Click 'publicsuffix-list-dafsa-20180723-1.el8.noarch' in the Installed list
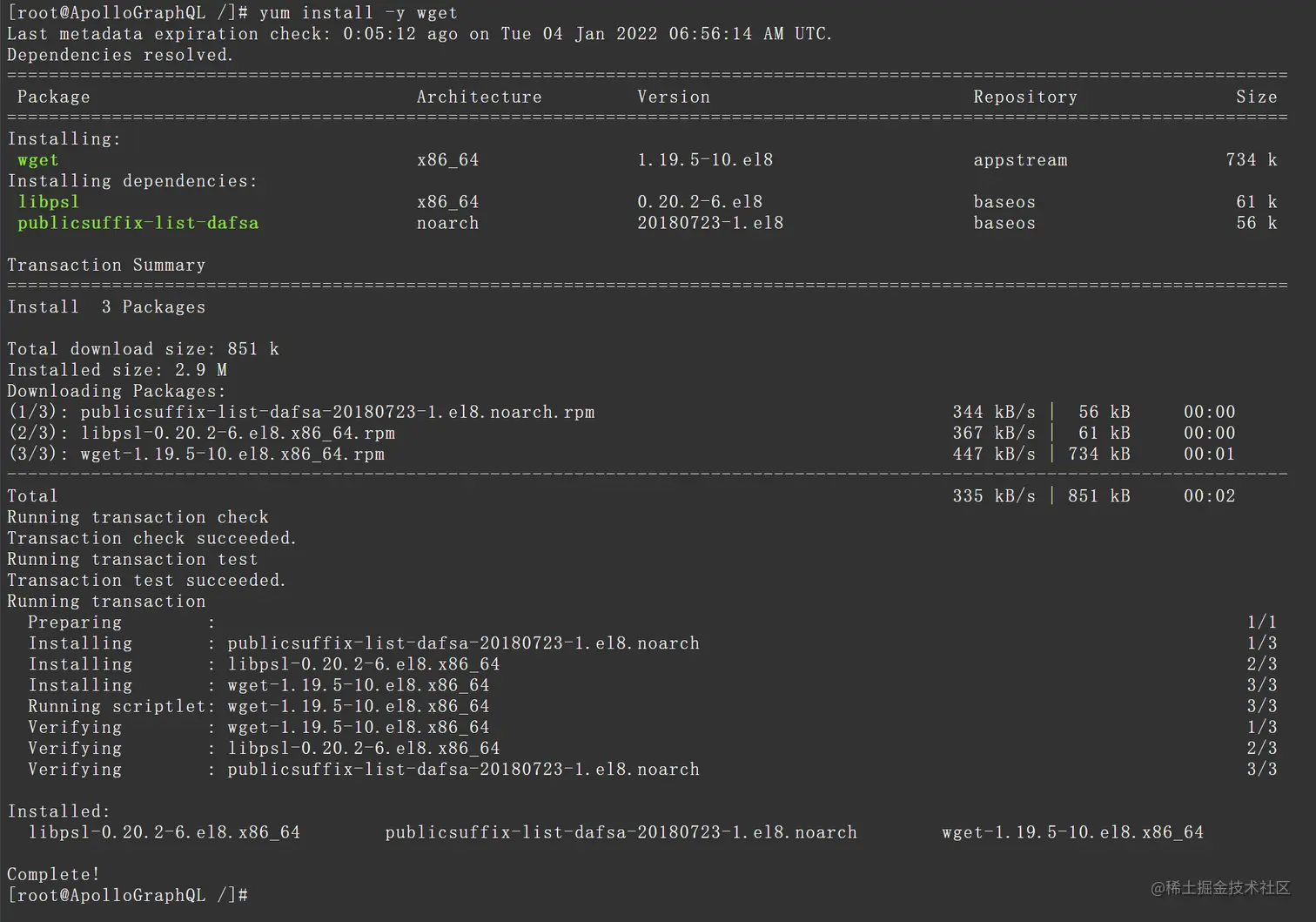The image size is (1316, 922). pyautogui.click(x=621, y=832)
